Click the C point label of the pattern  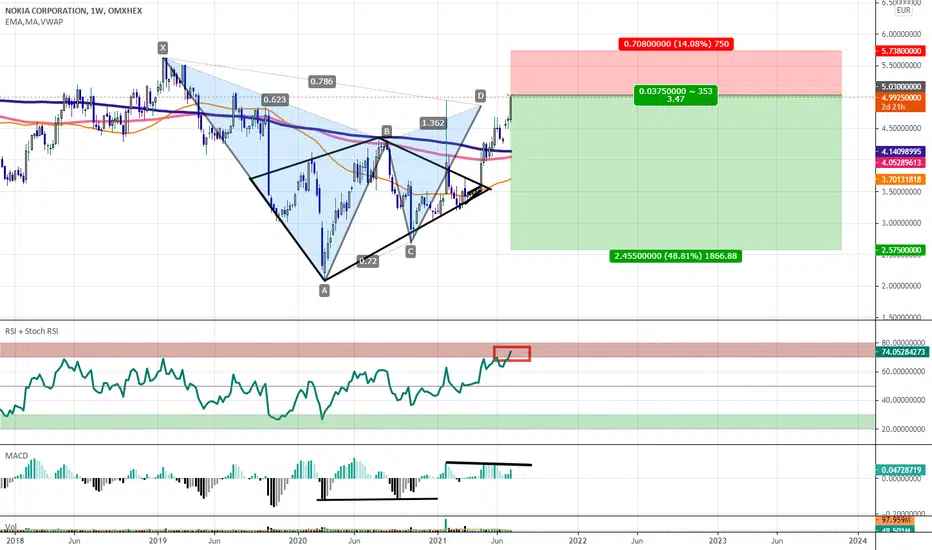[x=410, y=252]
